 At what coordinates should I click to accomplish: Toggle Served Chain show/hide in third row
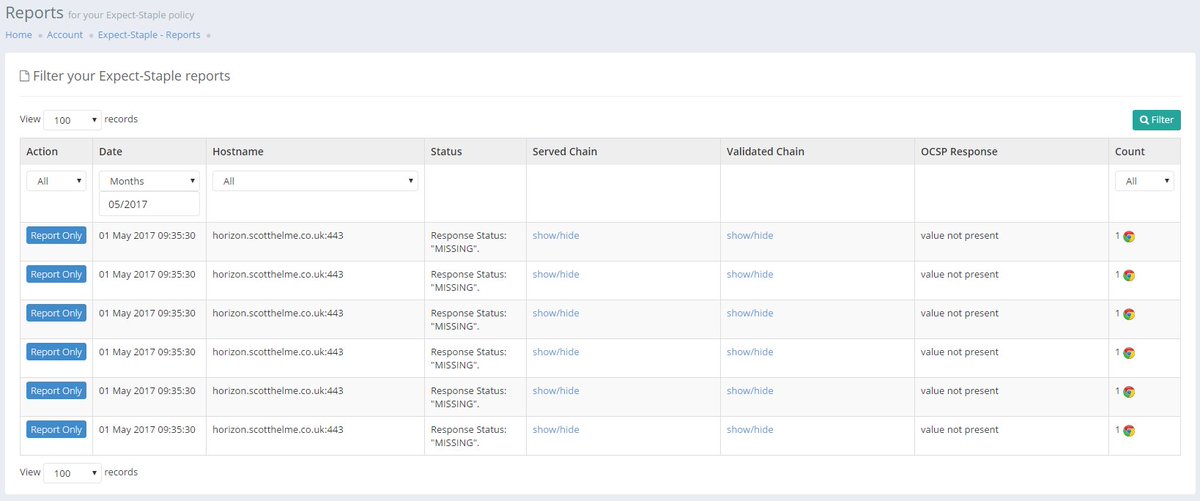(x=556, y=313)
